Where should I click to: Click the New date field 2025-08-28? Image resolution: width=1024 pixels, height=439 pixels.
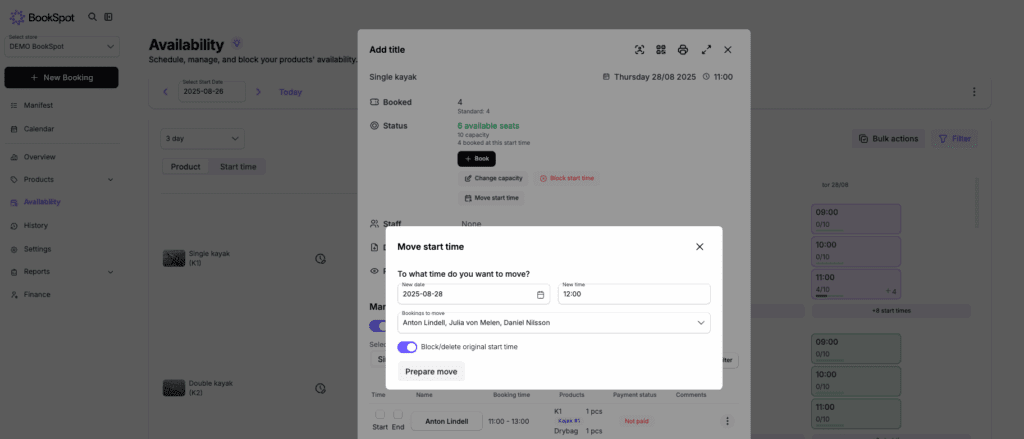click(x=473, y=294)
